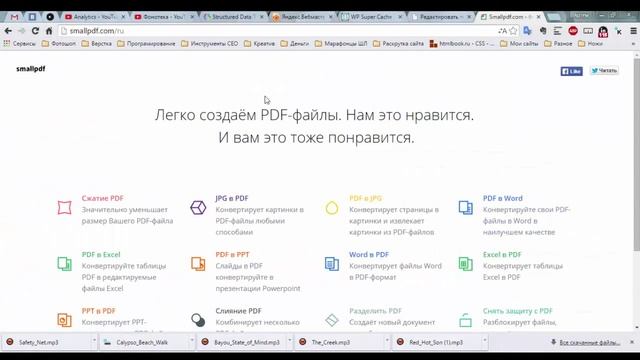Open the Сжатие PDF link
Viewport: 640px width, 360px height.
102,198
